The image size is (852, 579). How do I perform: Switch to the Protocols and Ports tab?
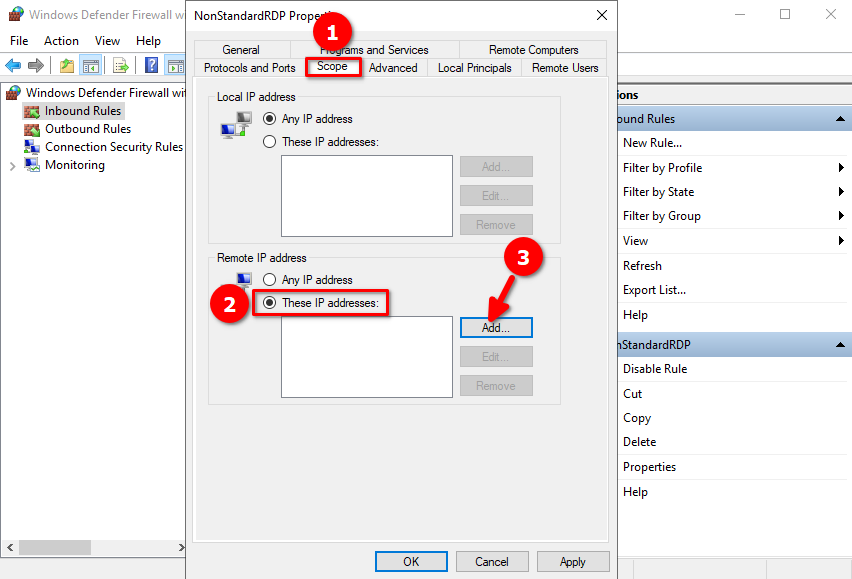tap(249, 68)
